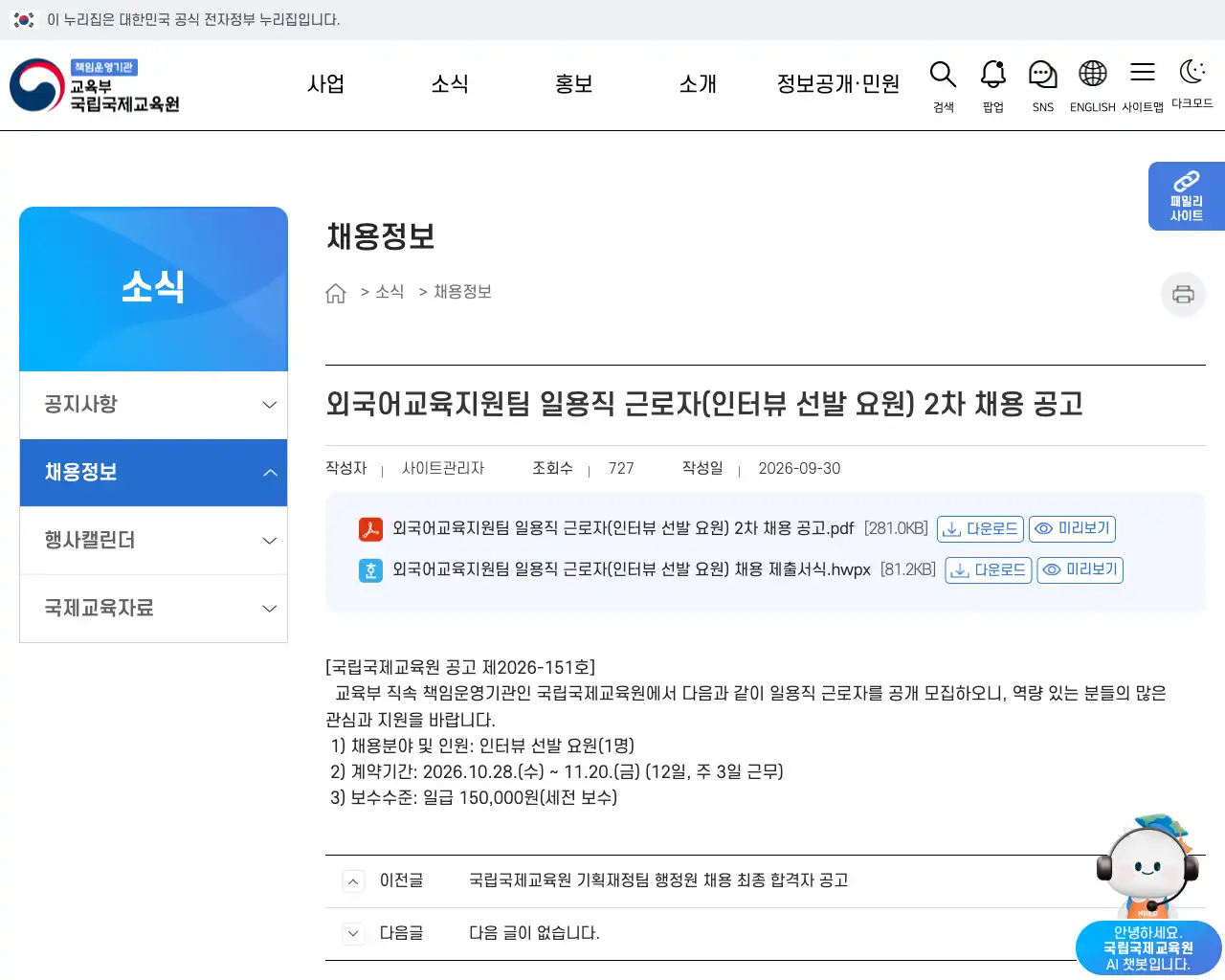
Task: Click the 채용 제출서식.hwpx file name
Action: [632, 569]
